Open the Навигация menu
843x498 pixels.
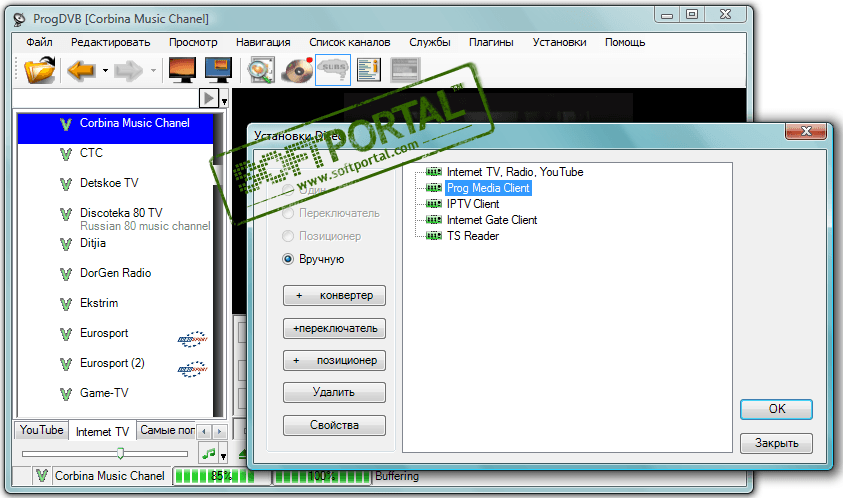coord(263,42)
